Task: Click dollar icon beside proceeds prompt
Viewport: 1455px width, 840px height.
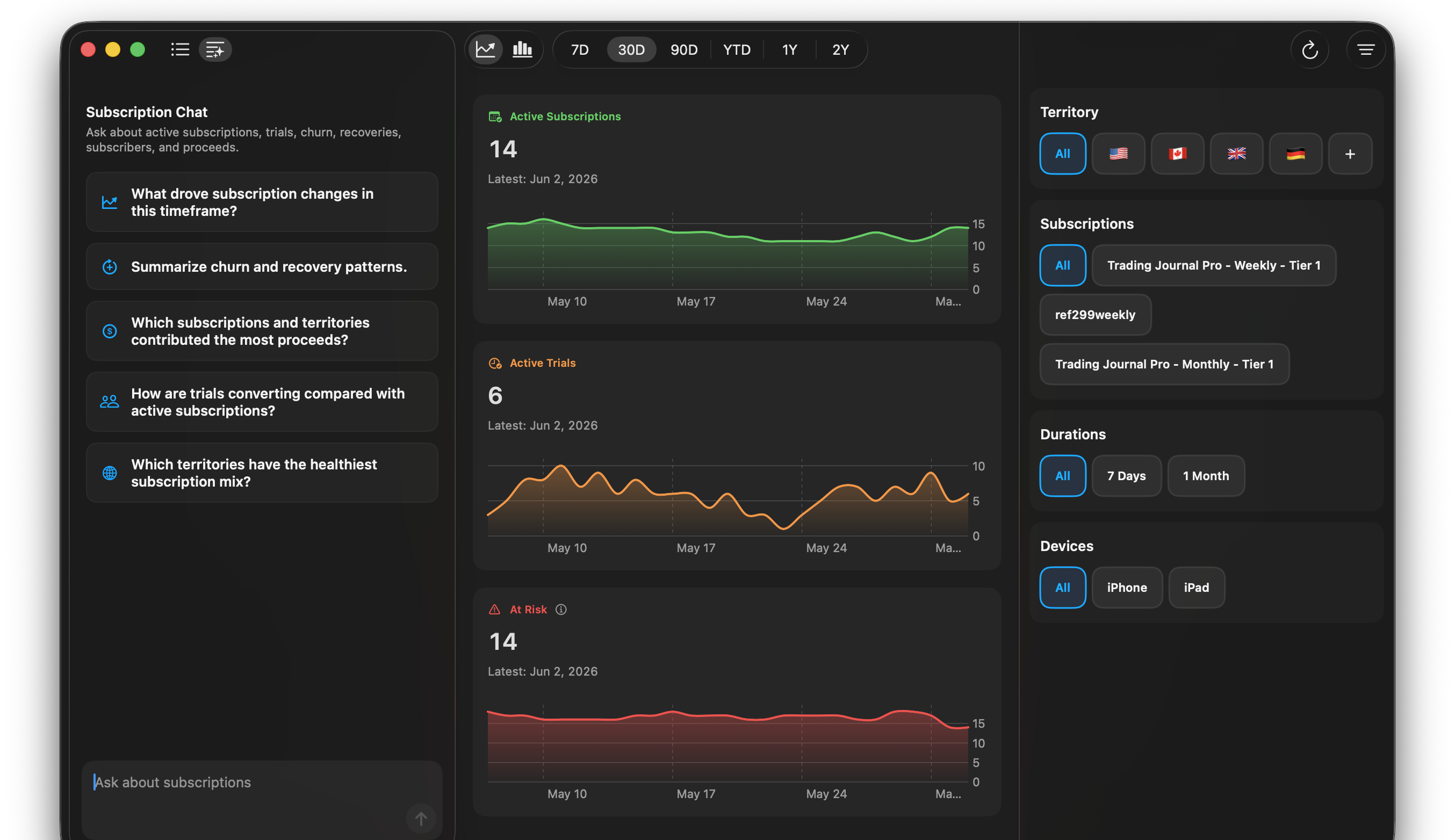Action: [x=110, y=331]
